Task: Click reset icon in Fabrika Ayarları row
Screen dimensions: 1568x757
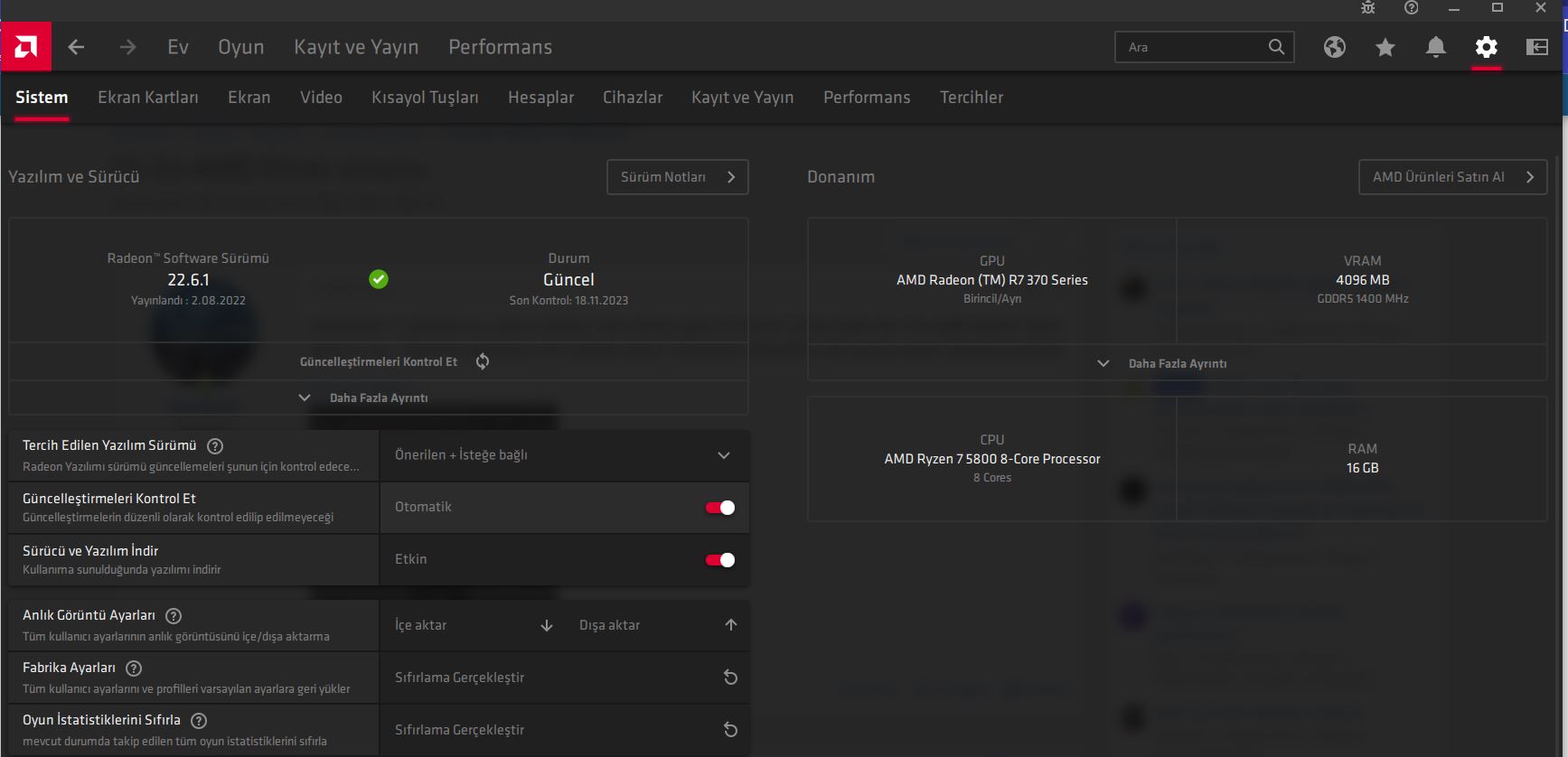Action: click(x=731, y=678)
